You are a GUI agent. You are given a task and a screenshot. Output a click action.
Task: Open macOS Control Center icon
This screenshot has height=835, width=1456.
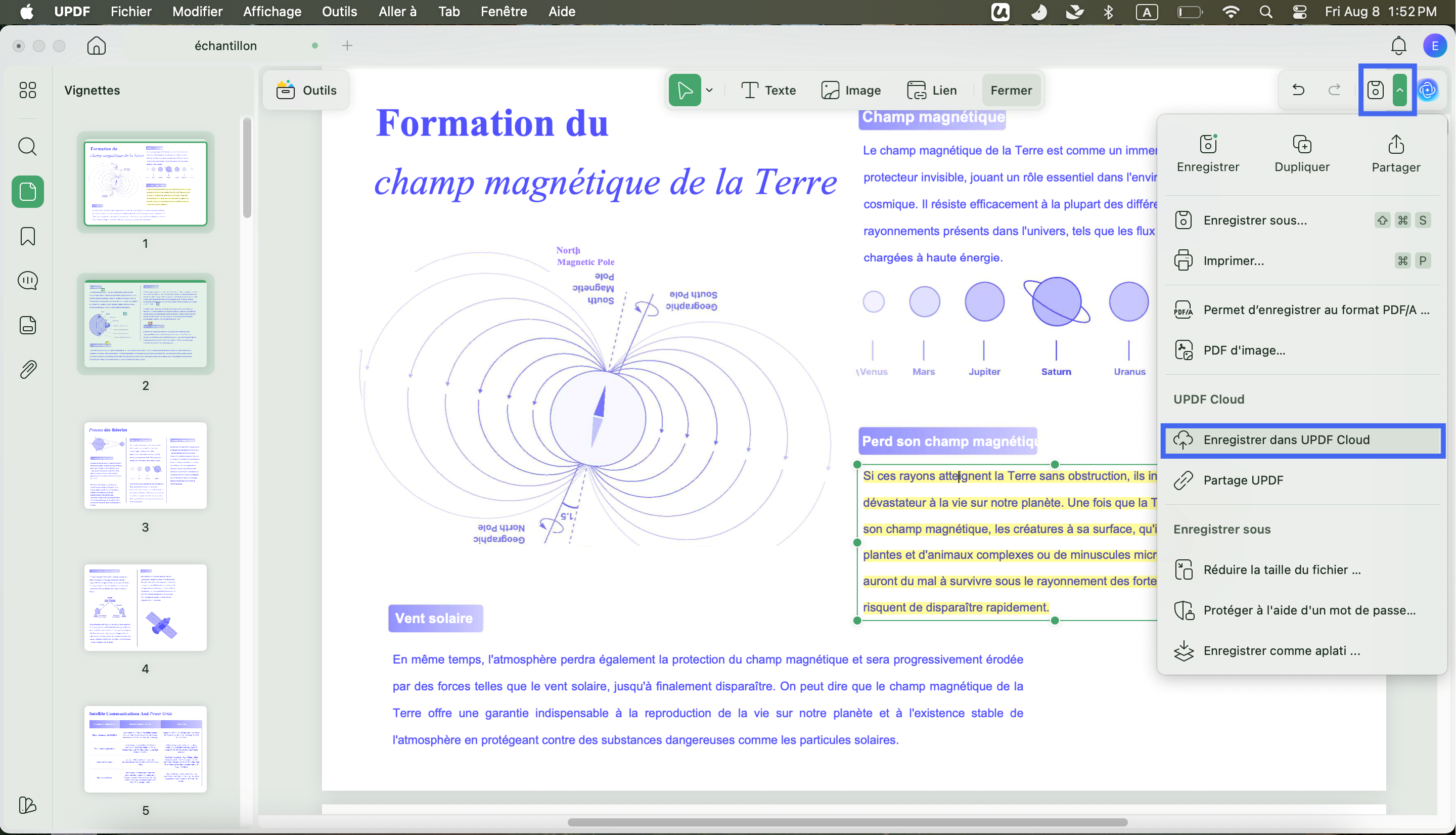pos(1299,12)
